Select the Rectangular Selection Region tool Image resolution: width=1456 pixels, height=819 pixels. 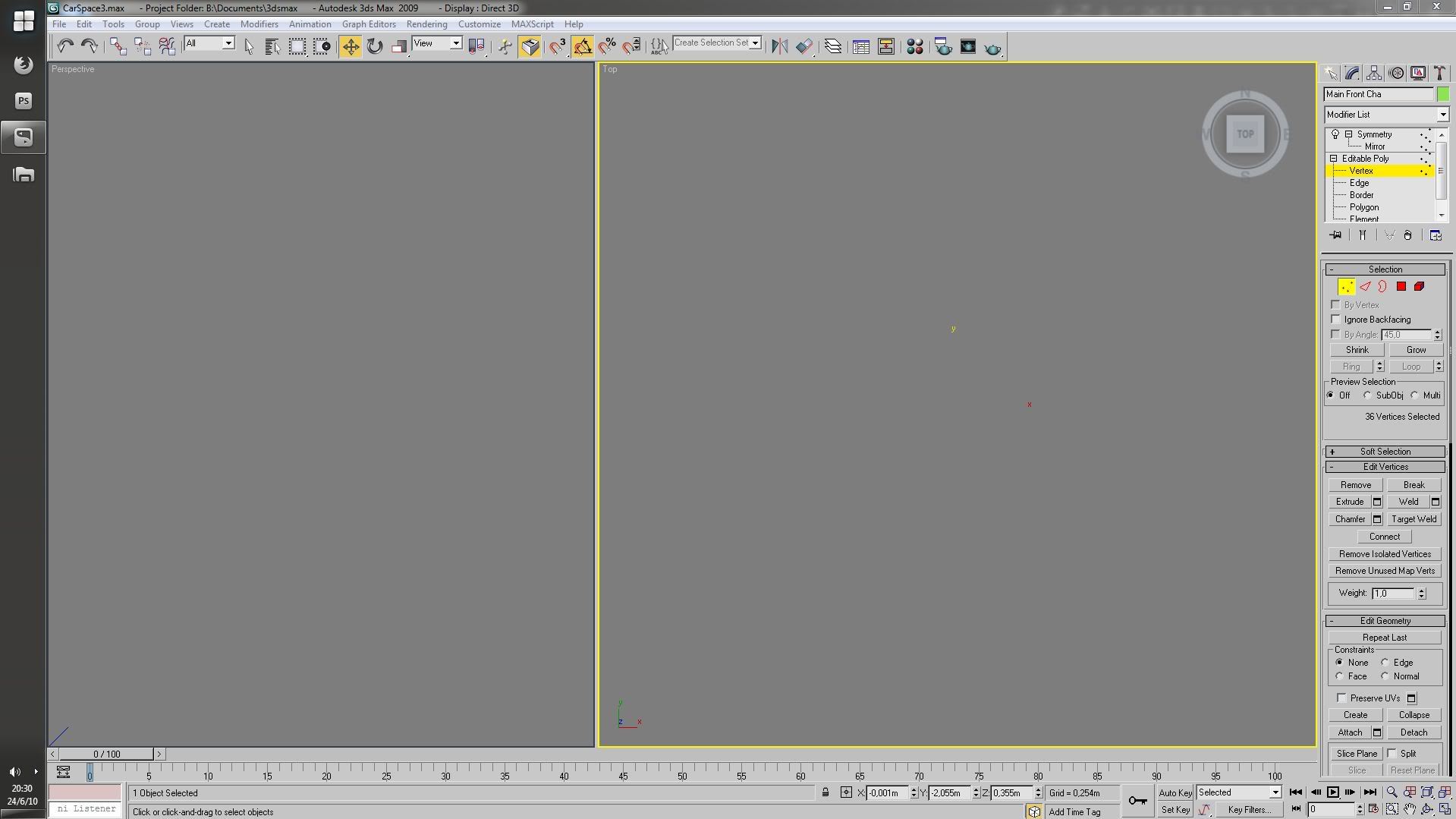click(x=297, y=46)
